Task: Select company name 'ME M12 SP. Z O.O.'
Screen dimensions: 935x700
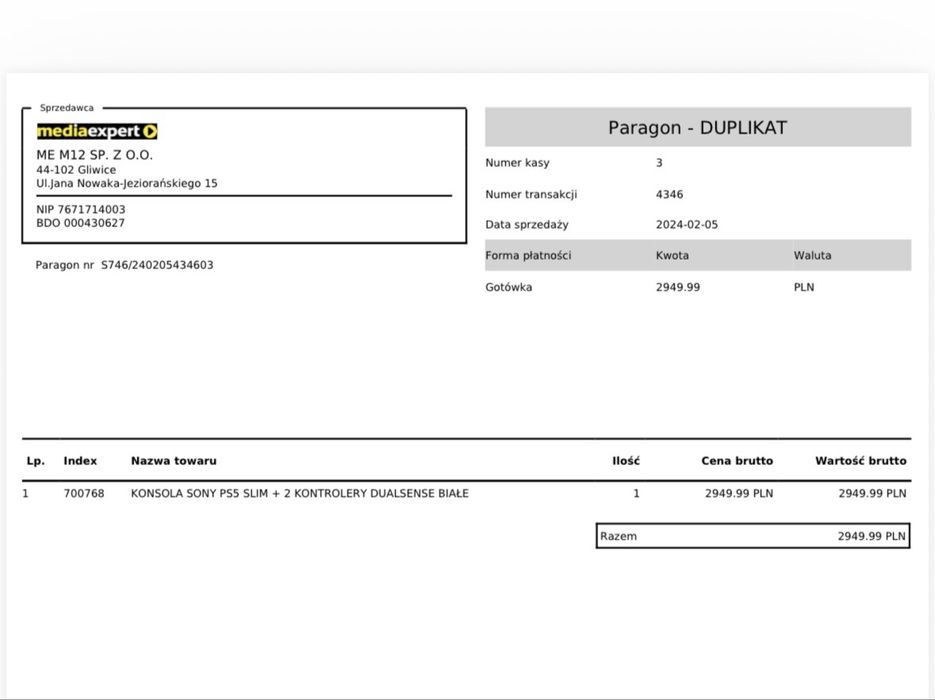Action: click(x=94, y=155)
